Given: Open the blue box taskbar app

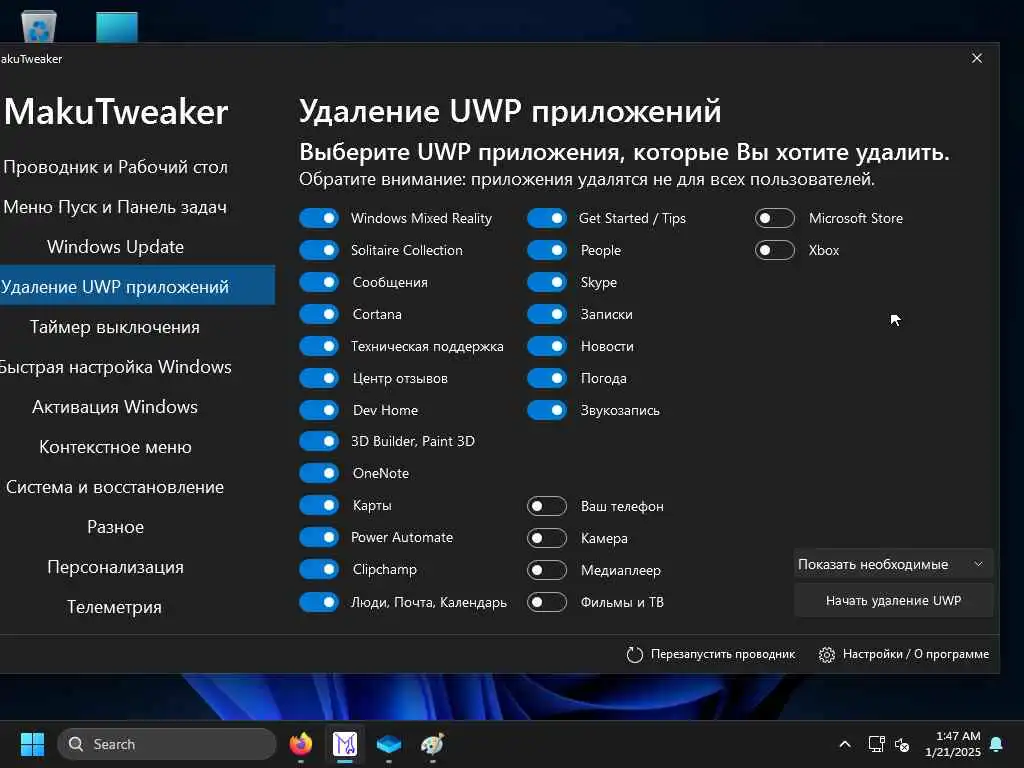Looking at the screenshot, I should 389,744.
